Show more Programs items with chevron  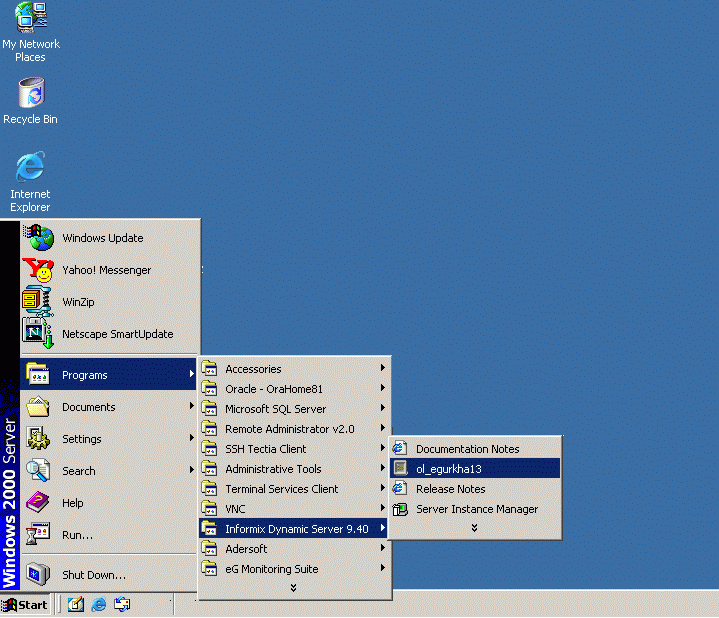[293, 588]
